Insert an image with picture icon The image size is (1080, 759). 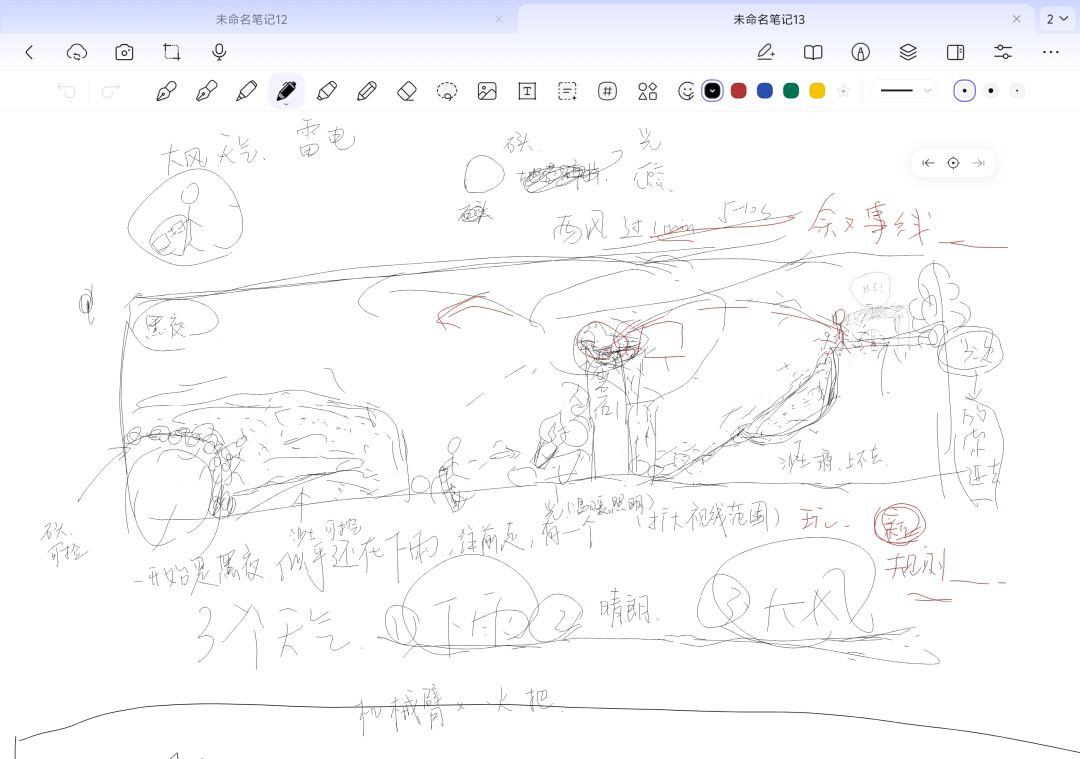click(x=487, y=91)
